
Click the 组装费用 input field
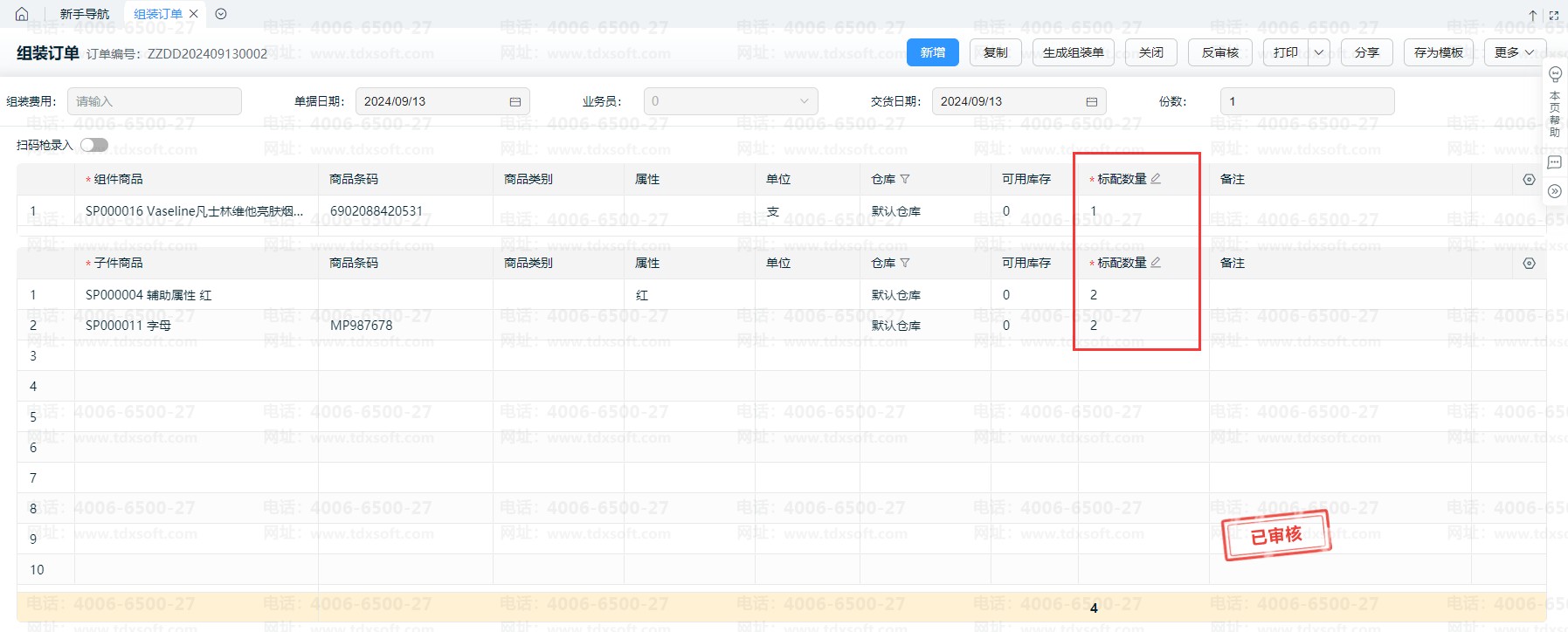pyautogui.click(x=154, y=101)
